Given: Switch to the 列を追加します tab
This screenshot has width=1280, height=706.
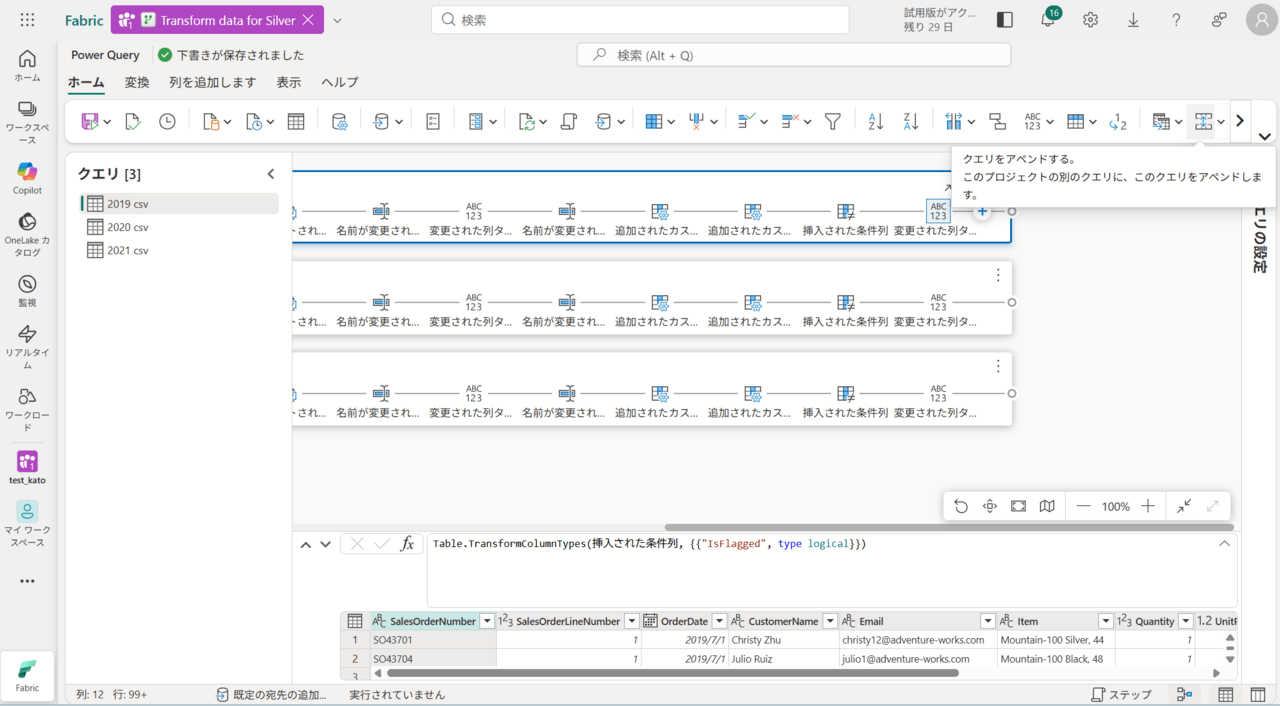Looking at the screenshot, I should click(x=212, y=82).
